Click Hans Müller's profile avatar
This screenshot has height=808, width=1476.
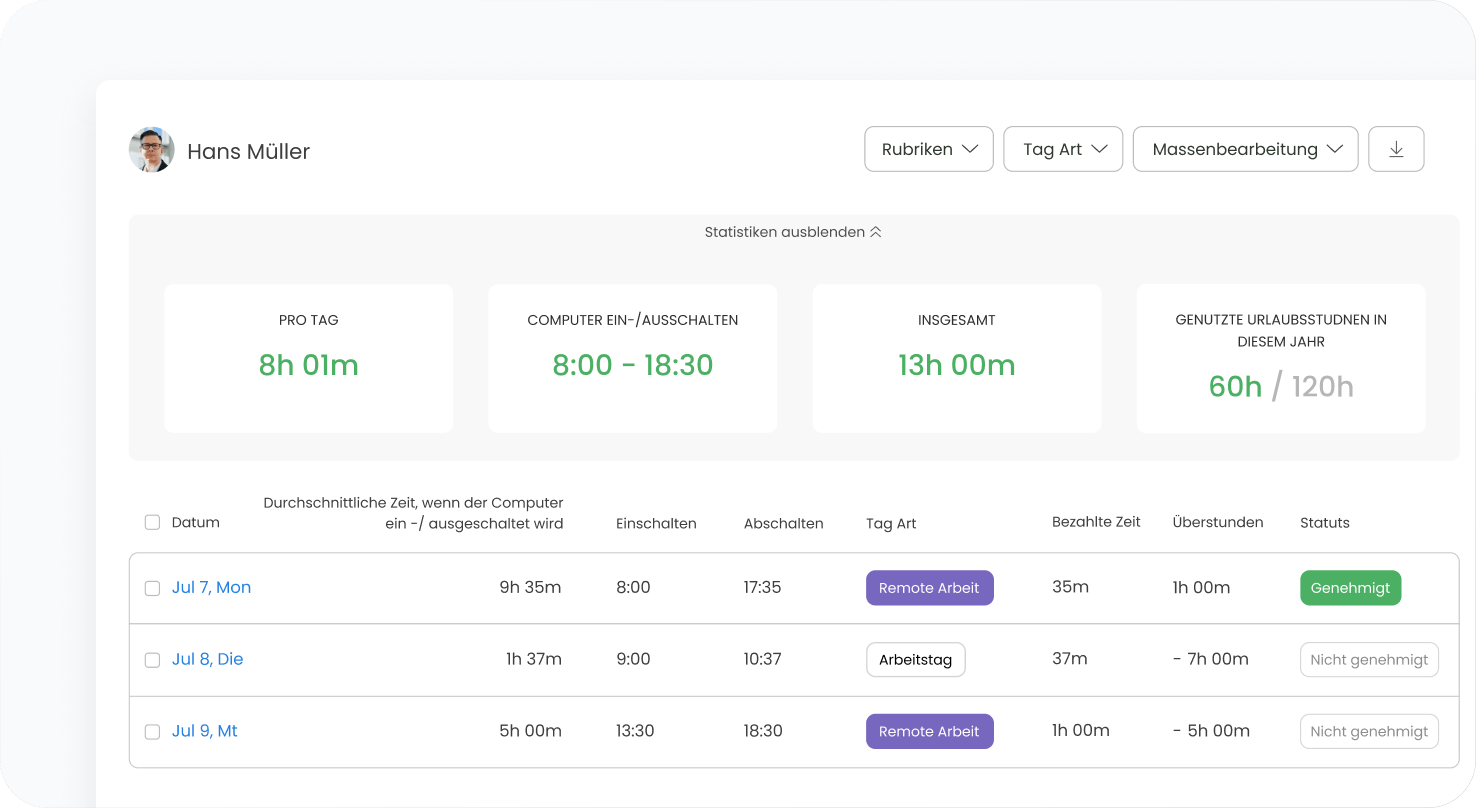tap(152, 150)
